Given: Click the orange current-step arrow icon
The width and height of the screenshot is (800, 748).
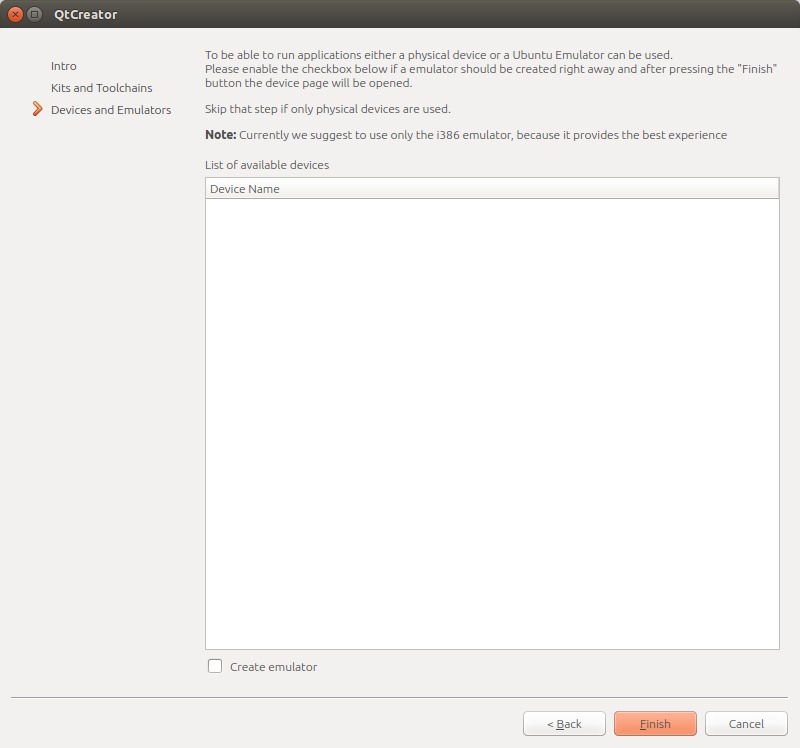Looking at the screenshot, I should [37, 109].
